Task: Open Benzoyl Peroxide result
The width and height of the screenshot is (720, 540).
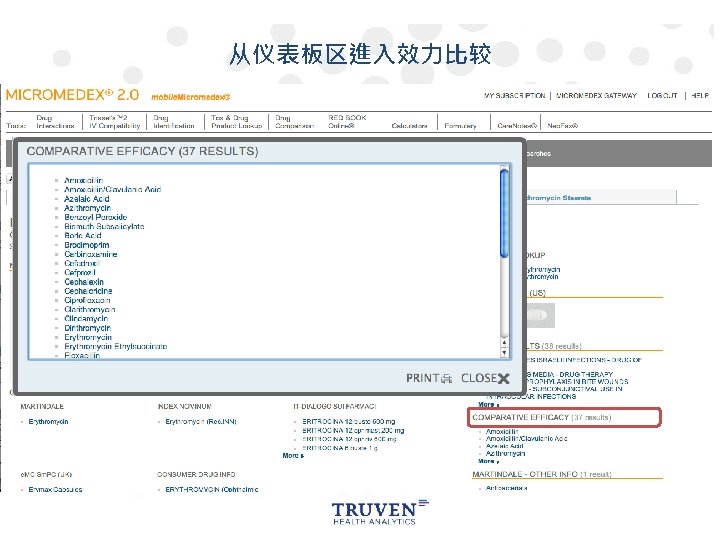Action: click(x=96, y=217)
